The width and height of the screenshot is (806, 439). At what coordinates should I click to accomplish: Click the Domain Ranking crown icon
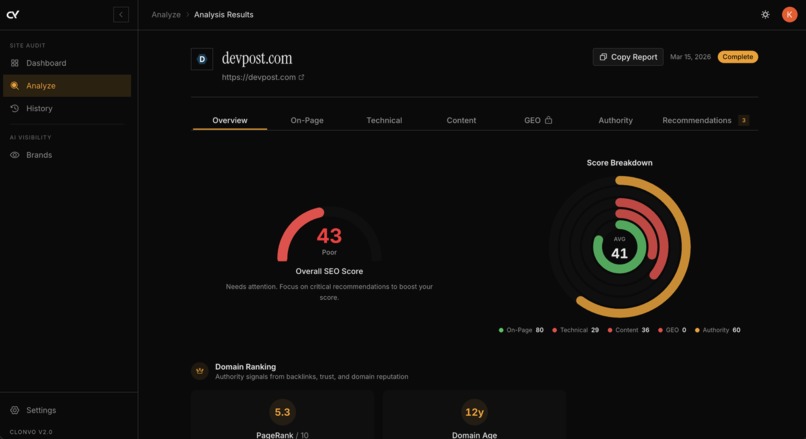pos(200,371)
